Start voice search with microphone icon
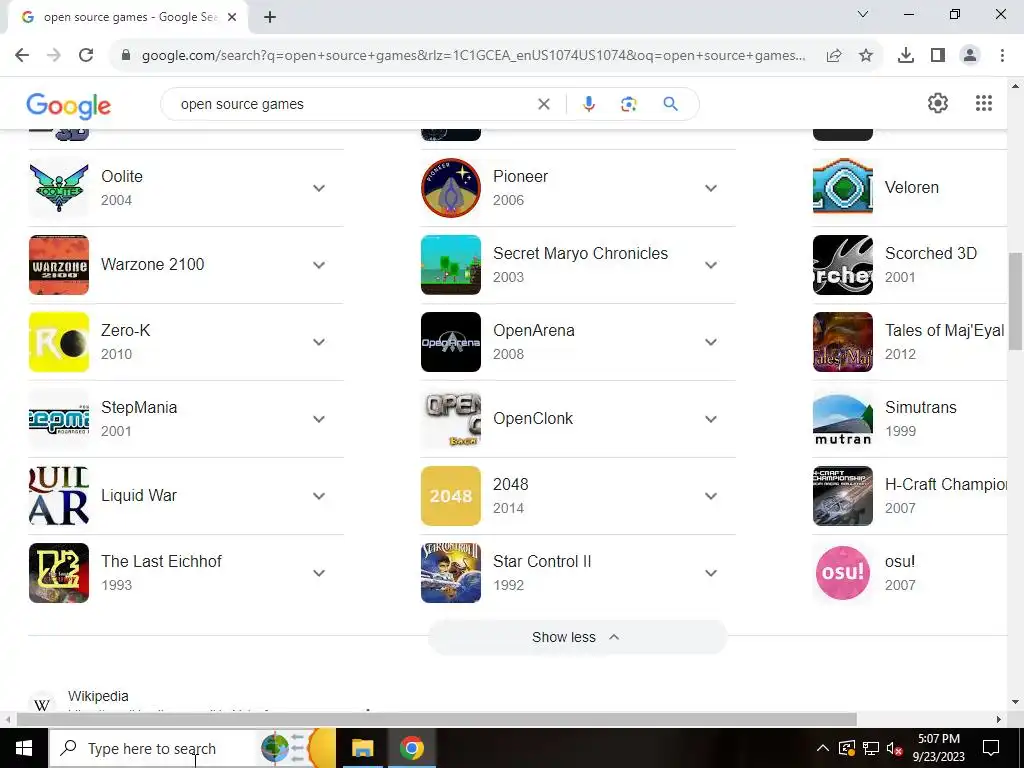This screenshot has height=768, width=1024. 588,104
